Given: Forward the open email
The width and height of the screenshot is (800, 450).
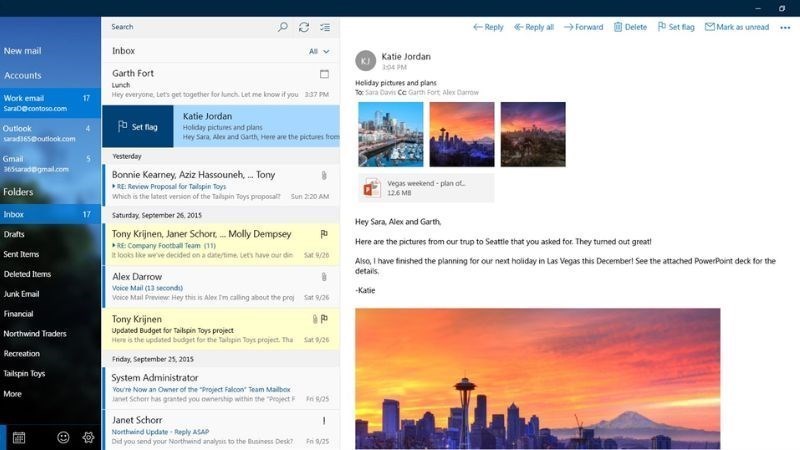Looking at the screenshot, I should click(x=583, y=27).
